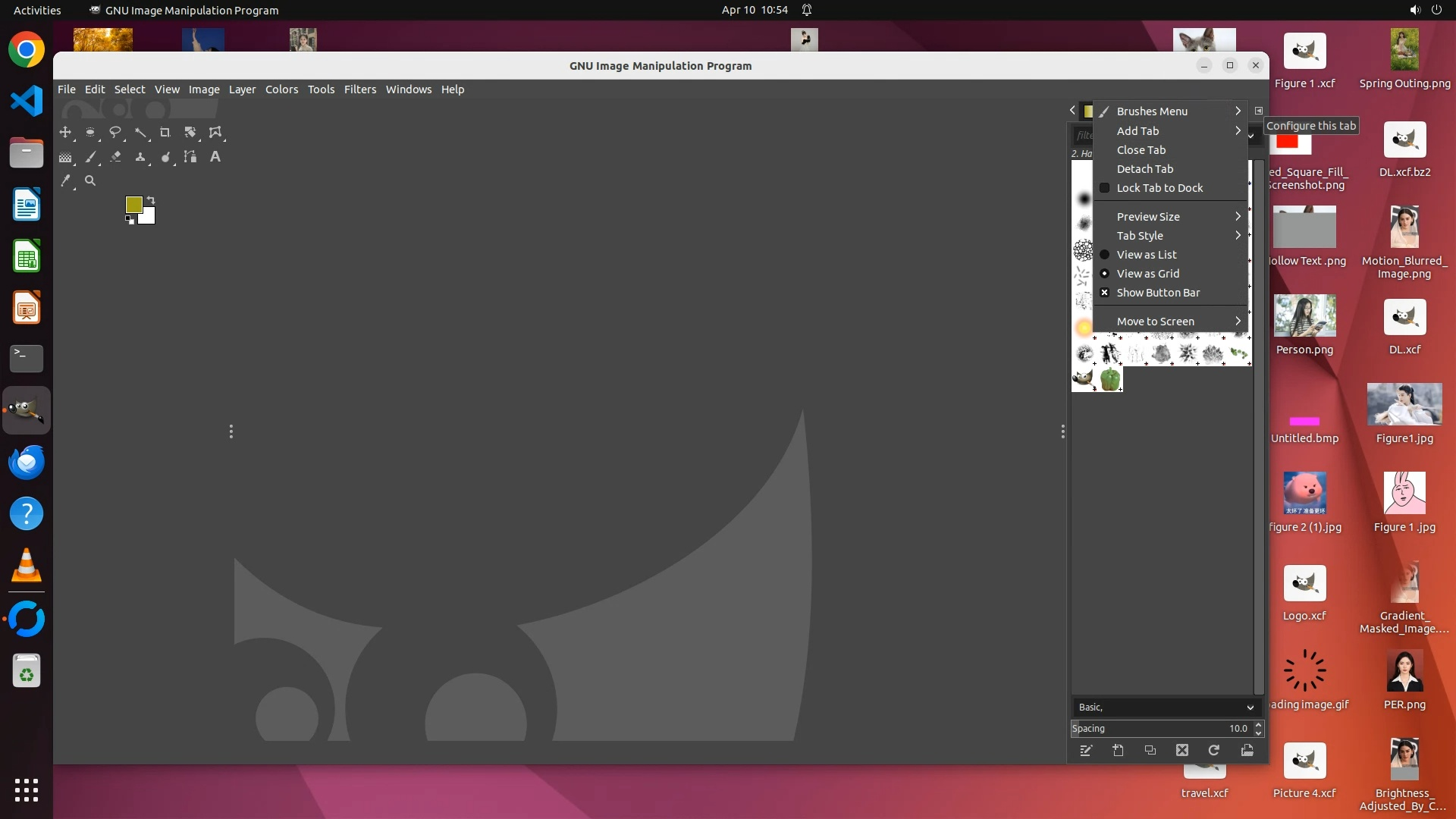Image resolution: width=1456 pixels, height=819 pixels.
Task: Select the Paintbrush tool
Action: pos(90,157)
